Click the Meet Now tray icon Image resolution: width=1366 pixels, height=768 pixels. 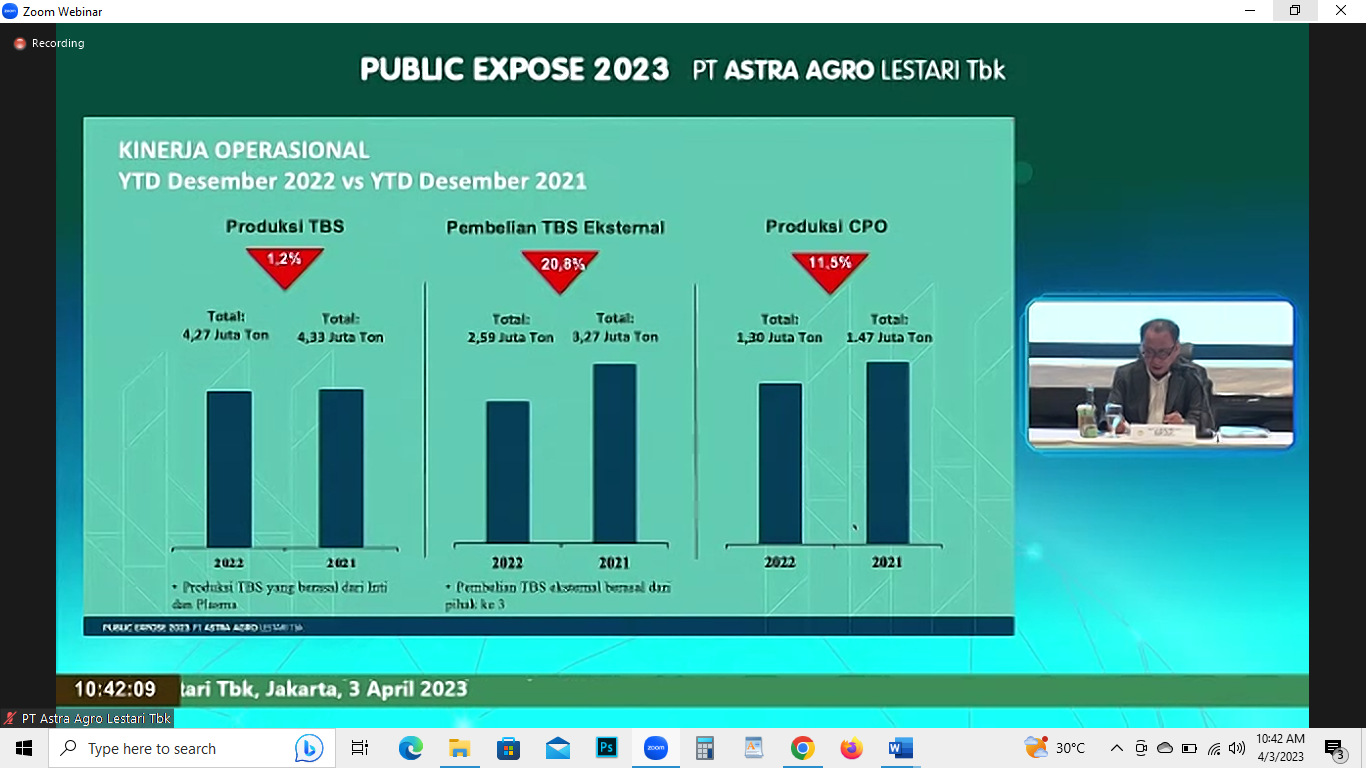coord(1141,748)
